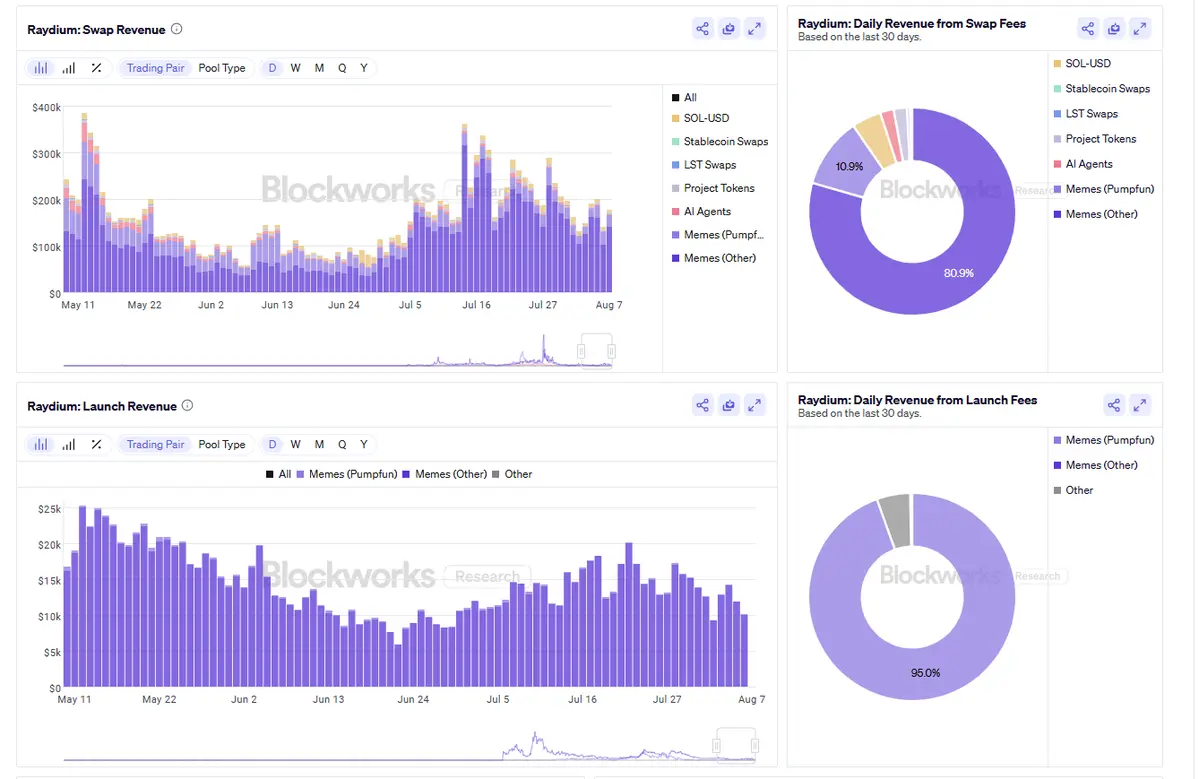Toggle Project Tokens in Swap Revenue legend

click(713, 188)
